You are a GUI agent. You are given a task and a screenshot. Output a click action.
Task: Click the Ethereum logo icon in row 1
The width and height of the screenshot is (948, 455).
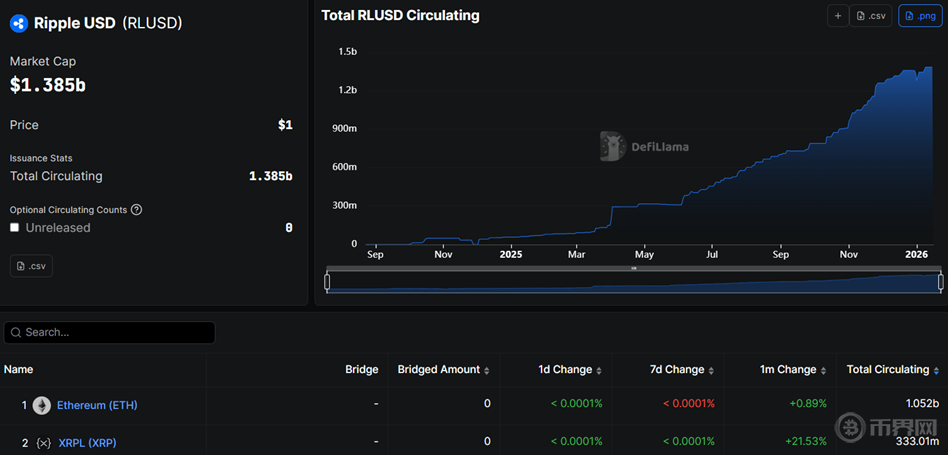coord(42,405)
